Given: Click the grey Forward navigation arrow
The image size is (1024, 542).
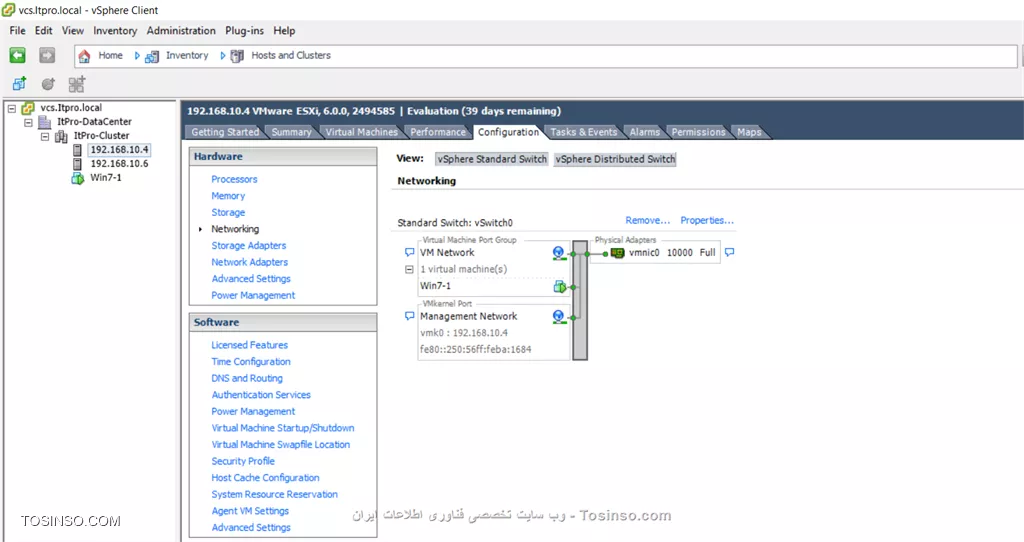Looking at the screenshot, I should click(x=47, y=56).
